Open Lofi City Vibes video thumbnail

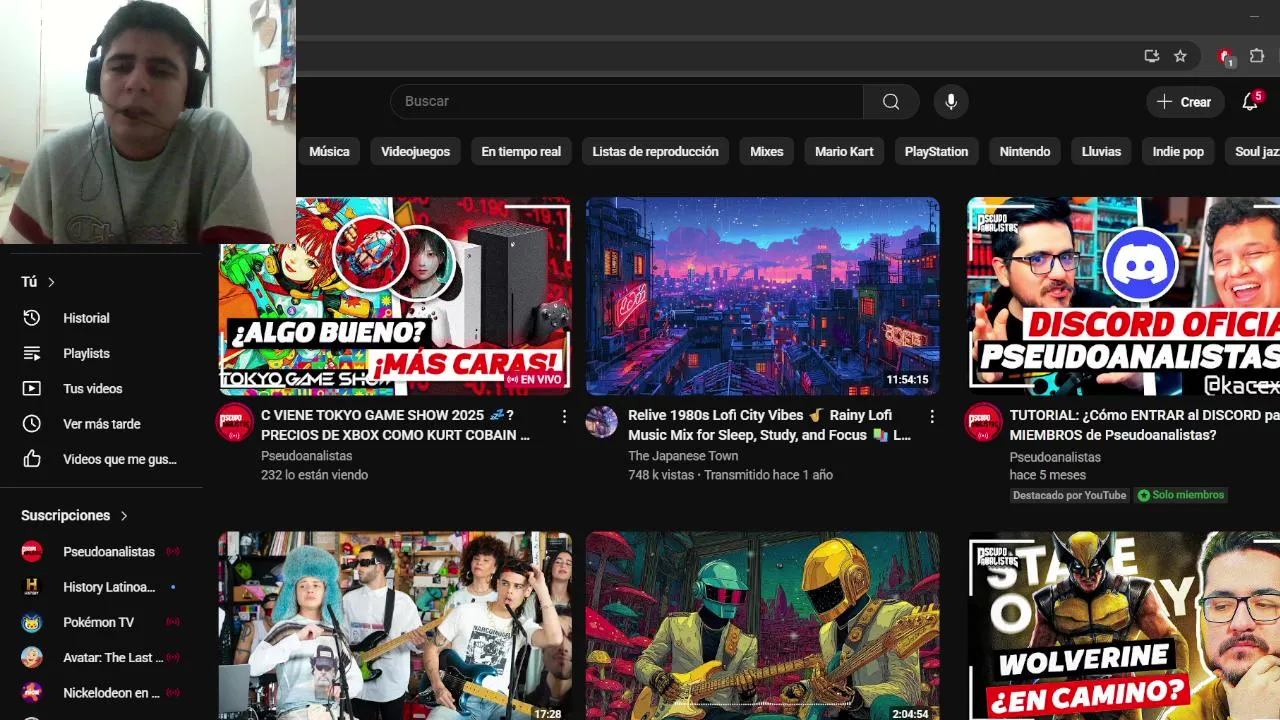point(762,296)
